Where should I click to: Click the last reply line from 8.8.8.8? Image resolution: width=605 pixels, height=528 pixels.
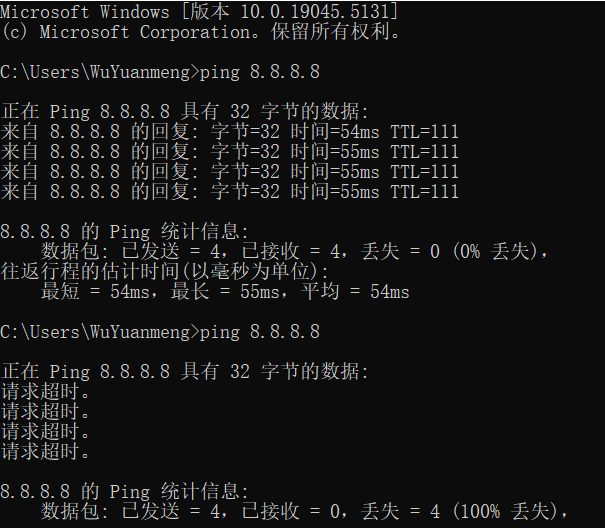pos(230,192)
